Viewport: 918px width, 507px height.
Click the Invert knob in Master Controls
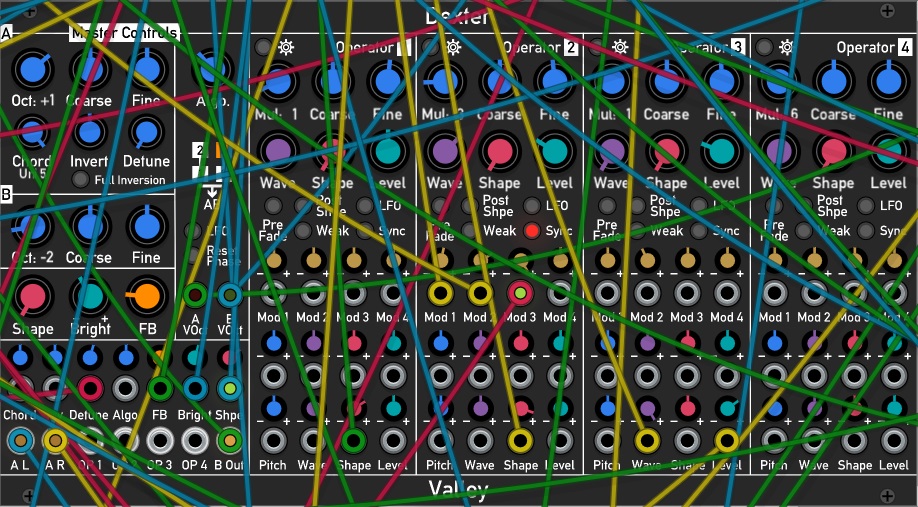tap(89, 132)
